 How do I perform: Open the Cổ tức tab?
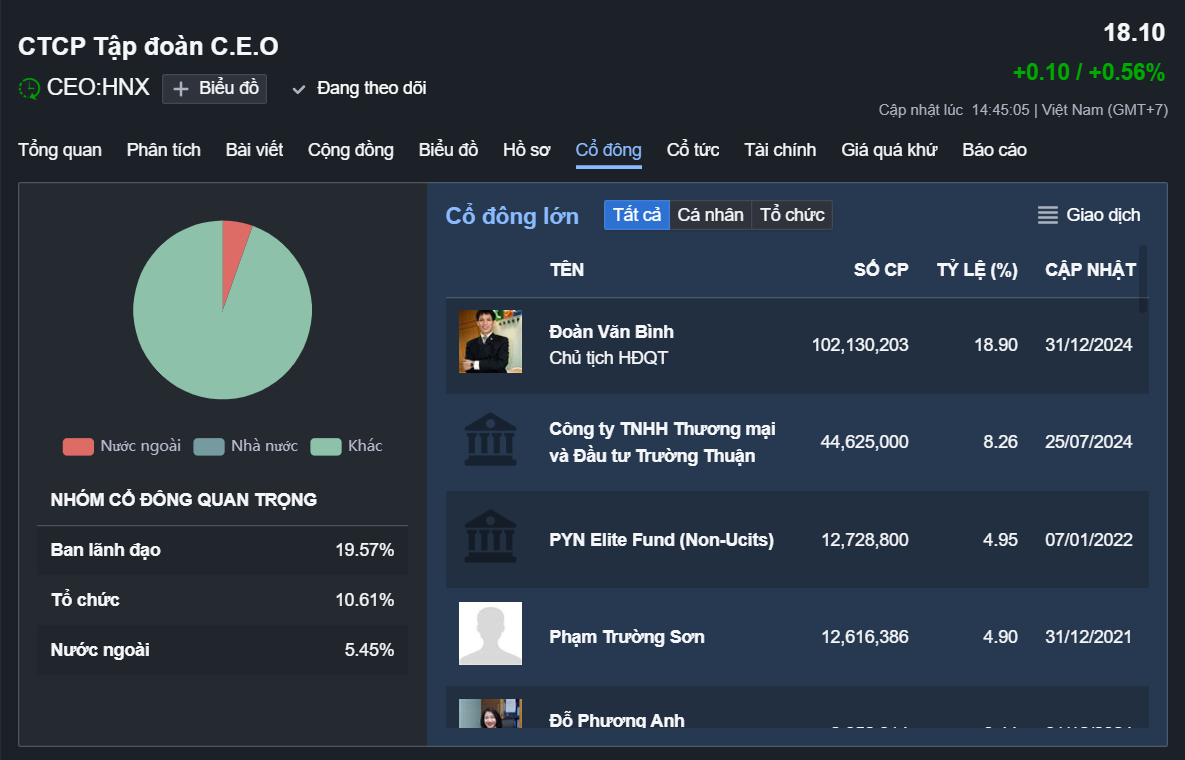(693, 150)
